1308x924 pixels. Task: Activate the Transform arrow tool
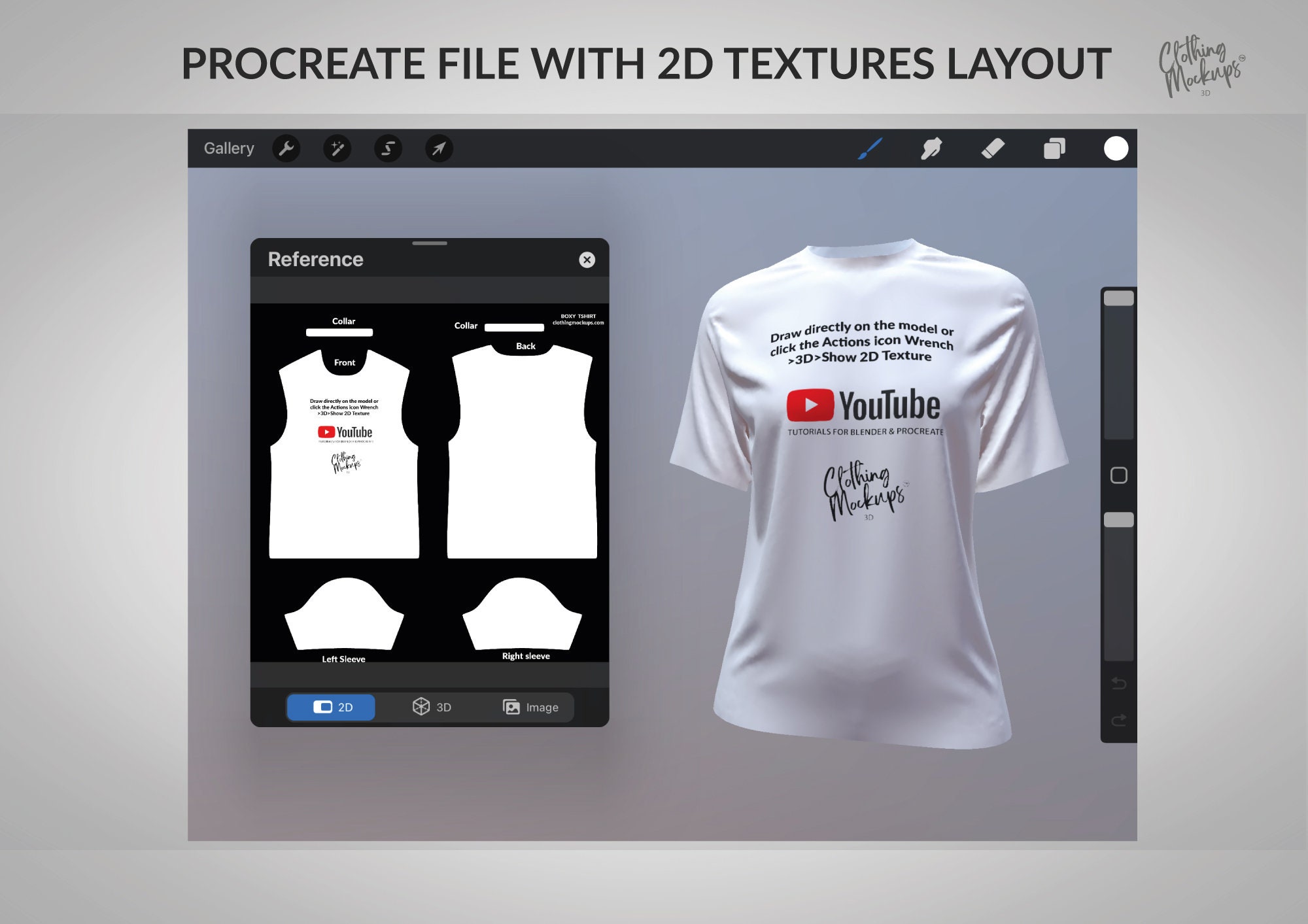(439, 148)
